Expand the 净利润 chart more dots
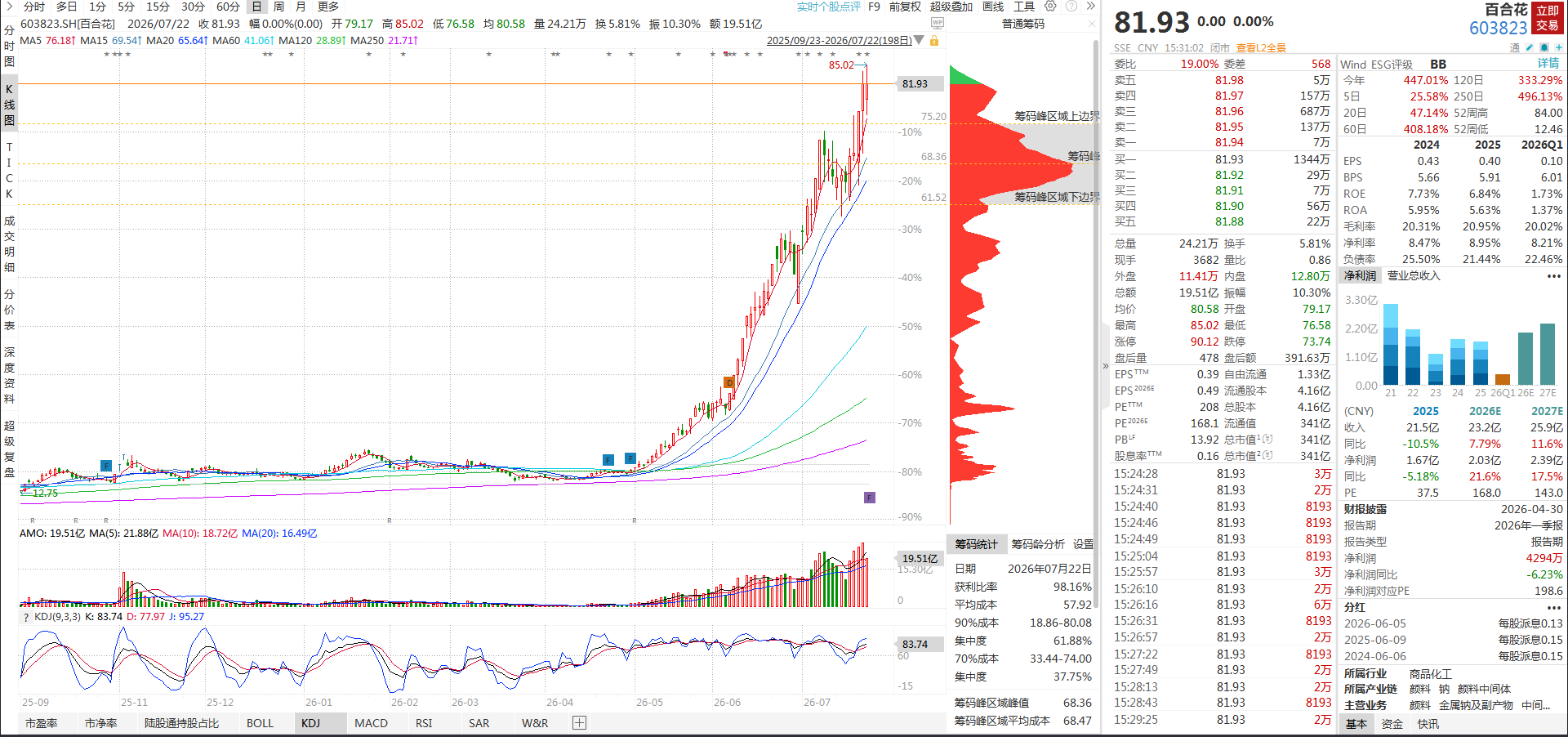 (x=1553, y=276)
